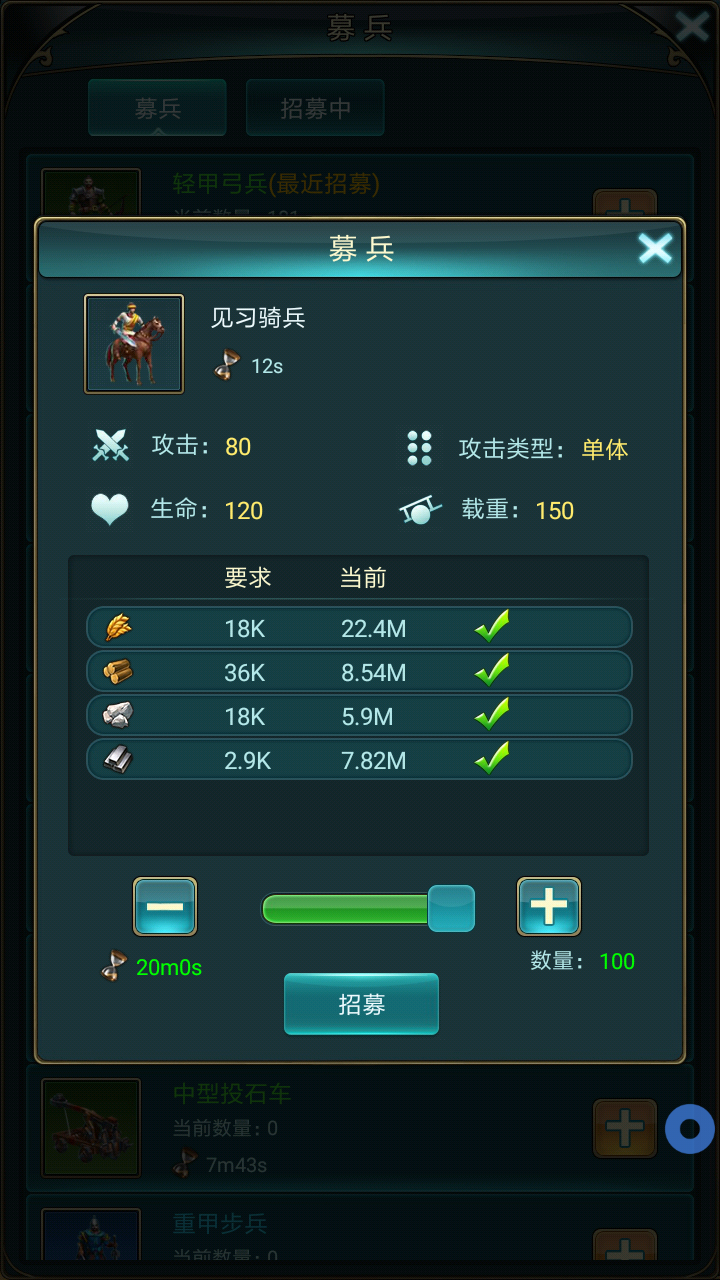The height and width of the screenshot is (1280, 720).
Task: Click the wheat food resource icon
Action: (118, 628)
